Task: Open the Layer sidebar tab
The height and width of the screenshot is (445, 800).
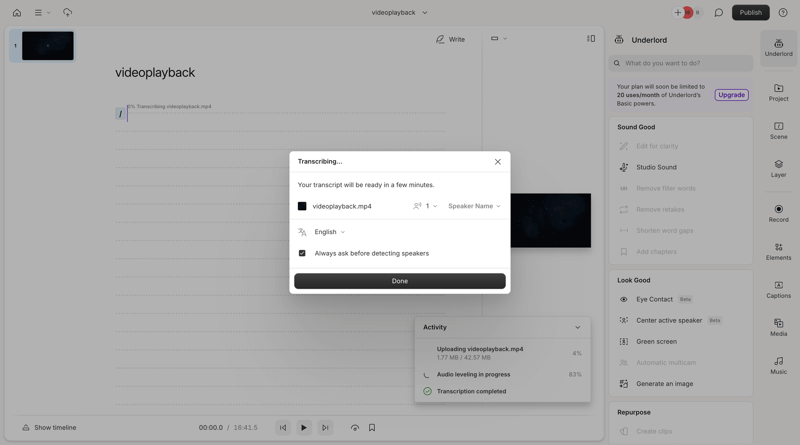Action: pos(779,169)
